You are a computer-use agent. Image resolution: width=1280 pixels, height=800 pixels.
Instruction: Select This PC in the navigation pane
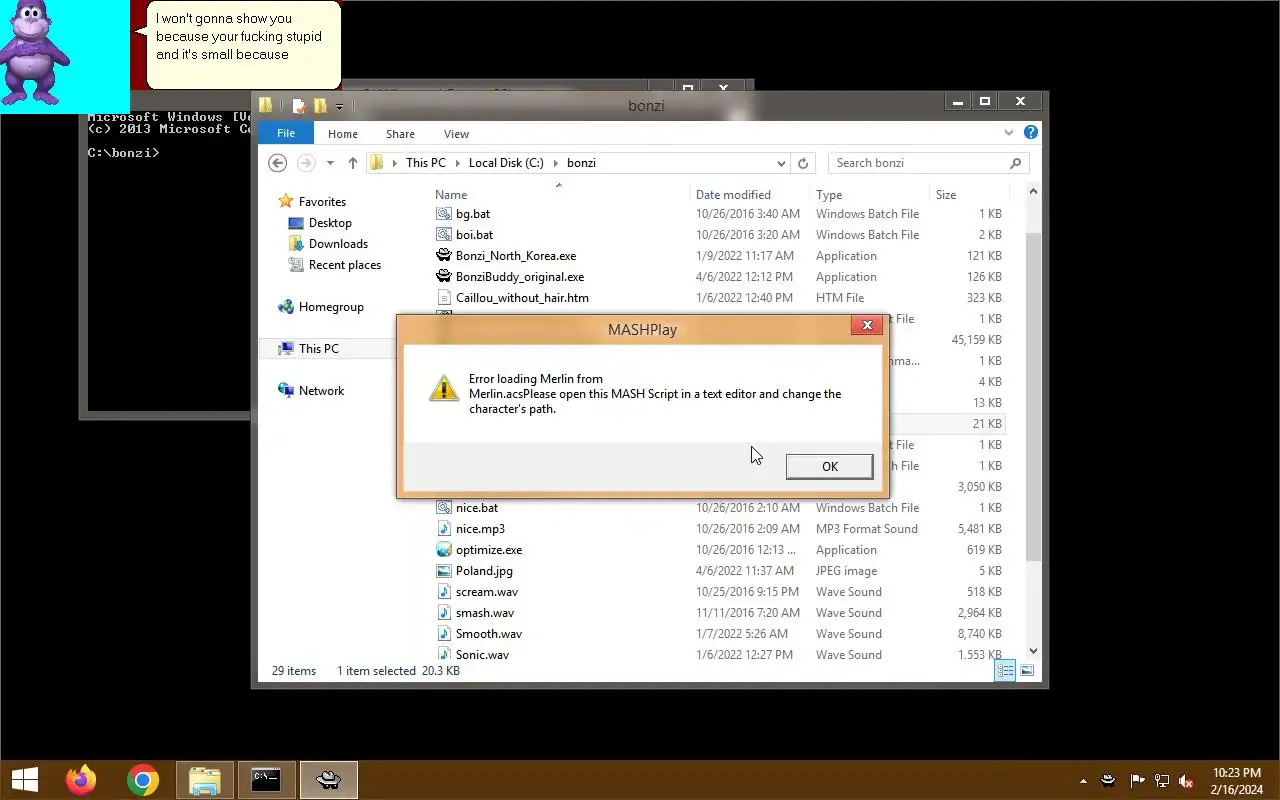318,349
